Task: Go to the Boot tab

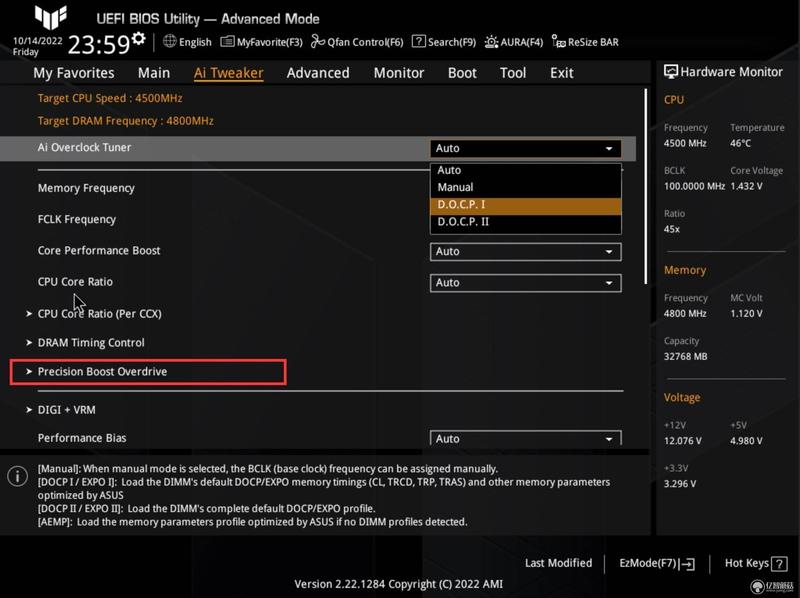Action: (462, 73)
